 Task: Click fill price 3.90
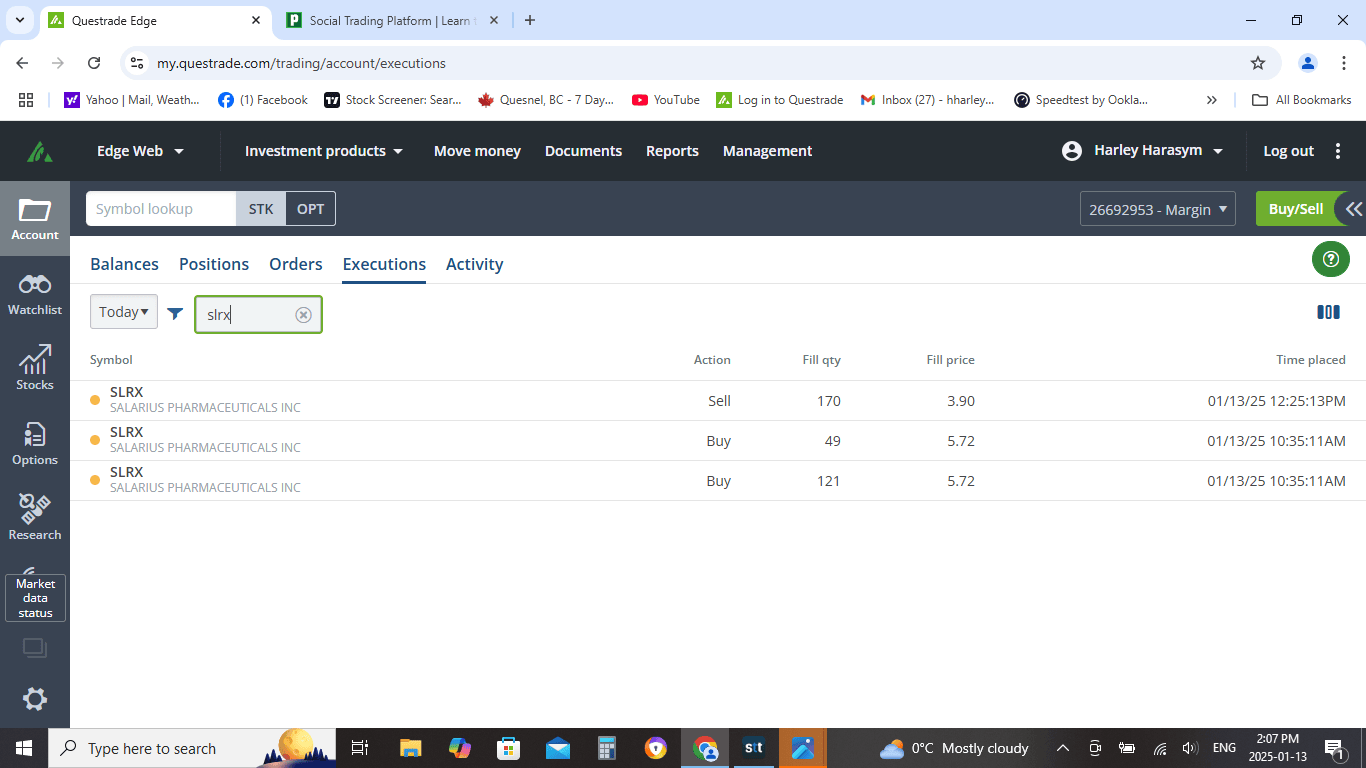pos(960,401)
